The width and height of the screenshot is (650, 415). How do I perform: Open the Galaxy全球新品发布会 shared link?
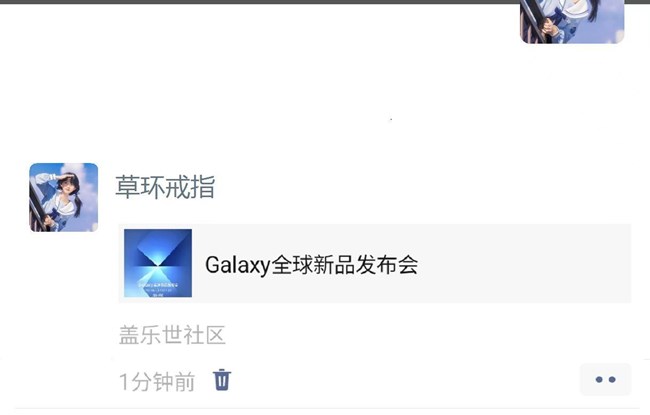tap(375, 263)
